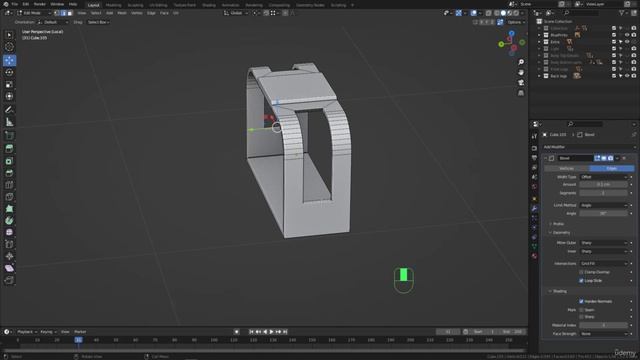Screen dimensions: 640x360
Task: Open the Edit Mode selector dropdown
Action: point(34,13)
